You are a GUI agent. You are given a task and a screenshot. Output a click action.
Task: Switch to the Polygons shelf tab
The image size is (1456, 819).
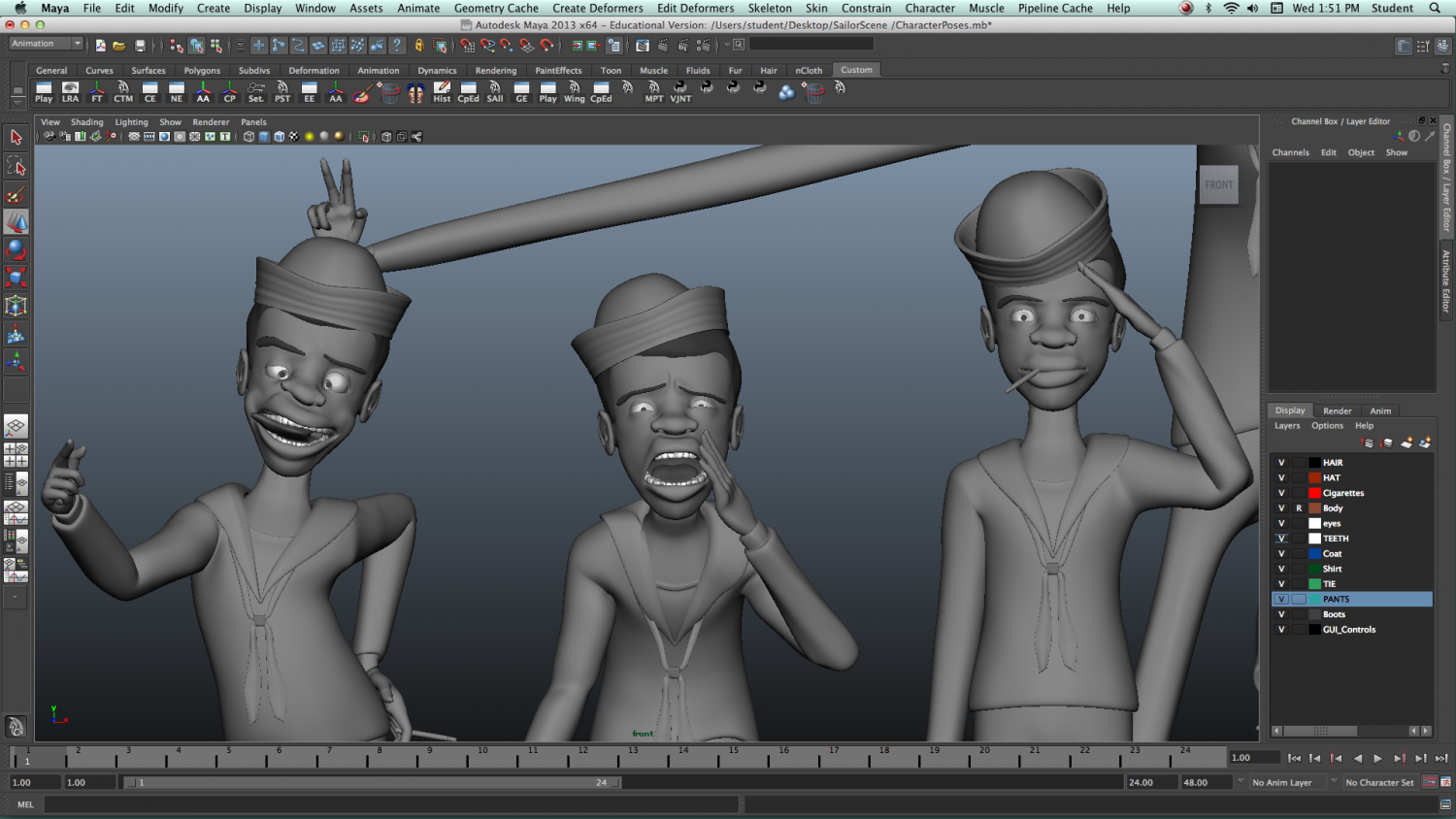pos(202,70)
